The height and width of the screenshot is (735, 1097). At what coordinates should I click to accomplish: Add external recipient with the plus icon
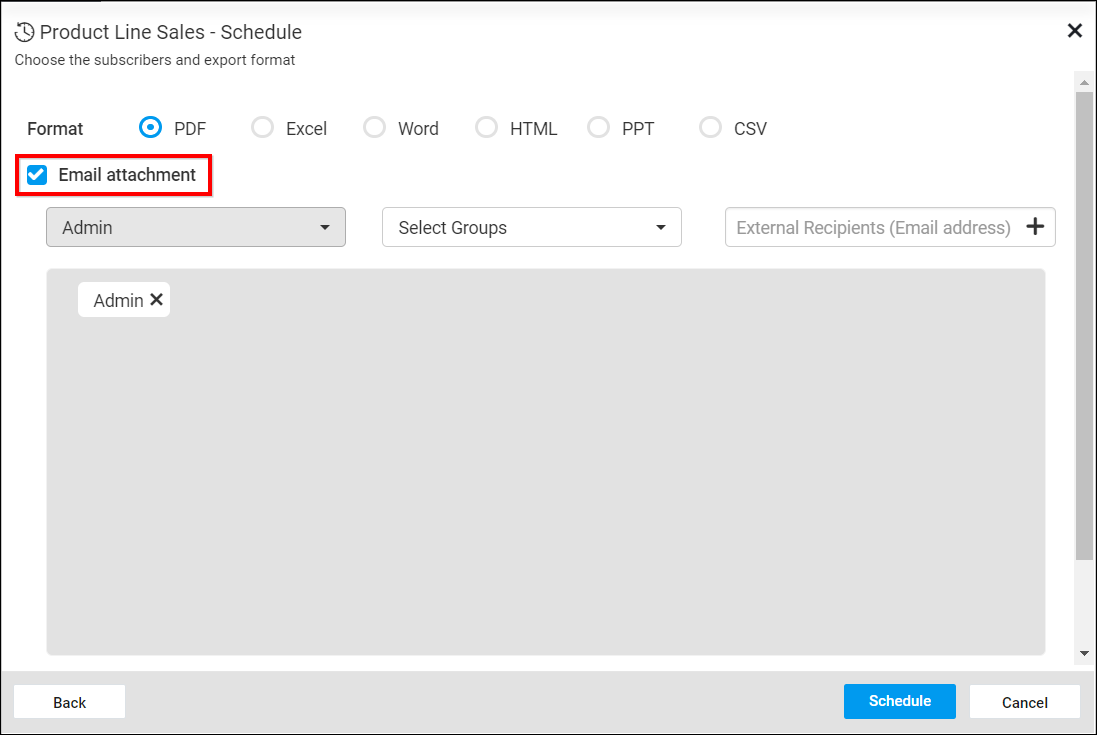click(x=1035, y=227)
